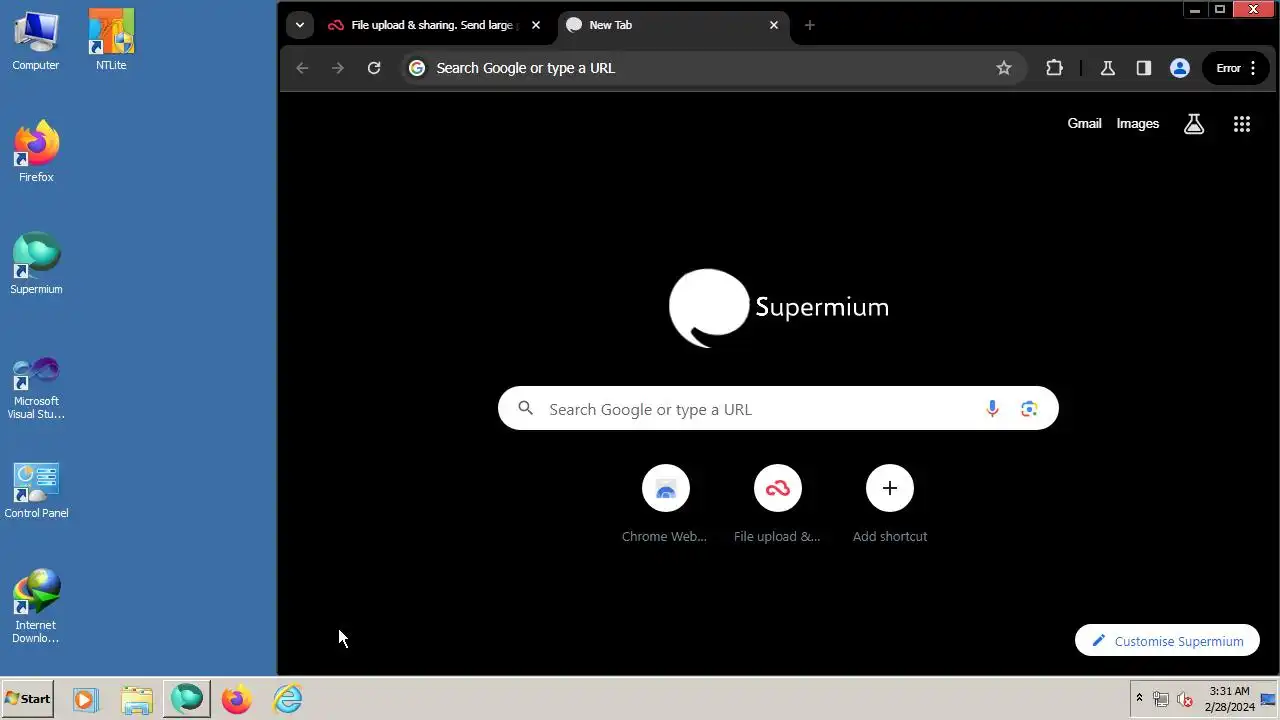This screenshot has height=720, width=1280.
Task: Select the NTLite desktop icon
Action: 111,41
